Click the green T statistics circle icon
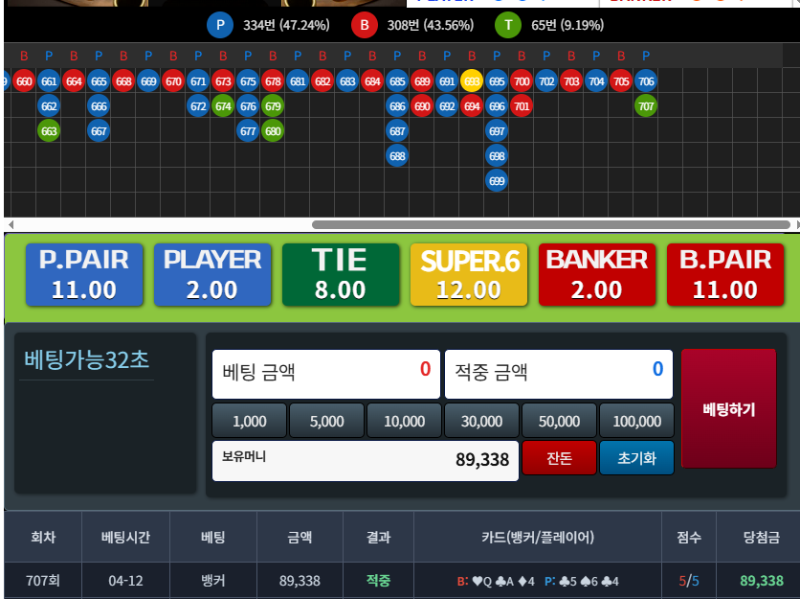 507,24
